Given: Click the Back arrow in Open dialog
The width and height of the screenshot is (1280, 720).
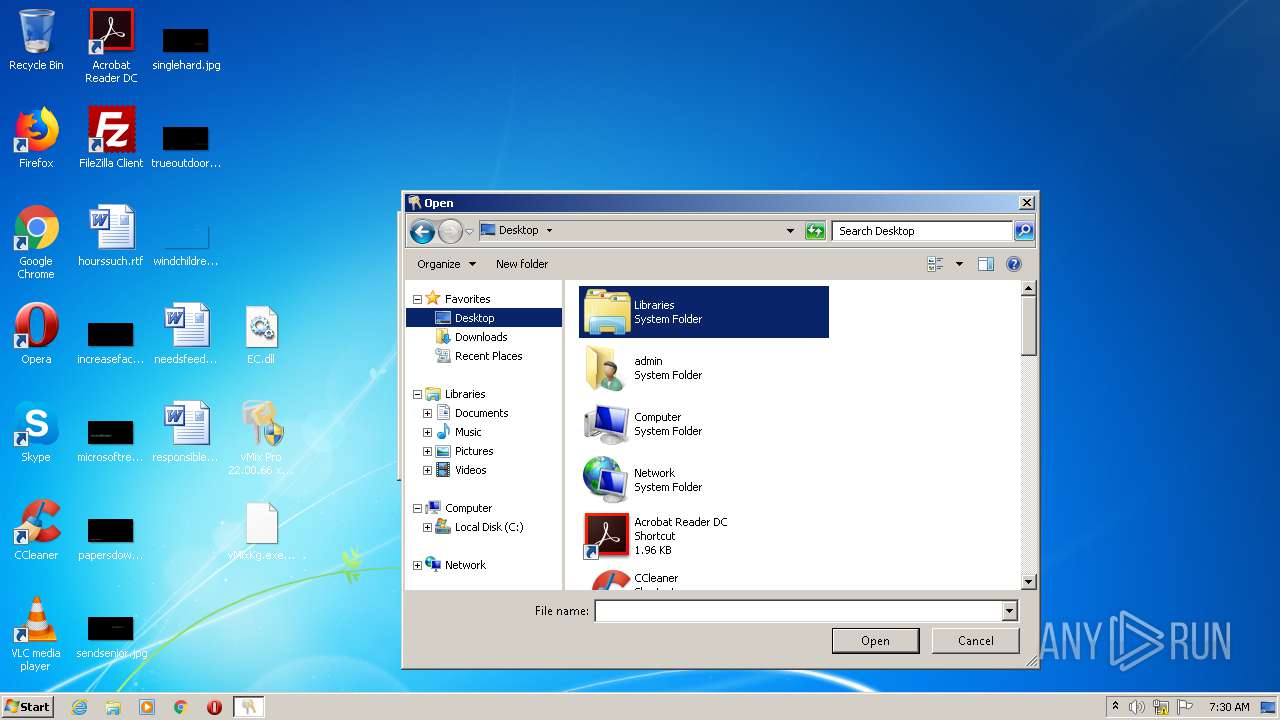Looking at the screenshot, I should point(422,232).
